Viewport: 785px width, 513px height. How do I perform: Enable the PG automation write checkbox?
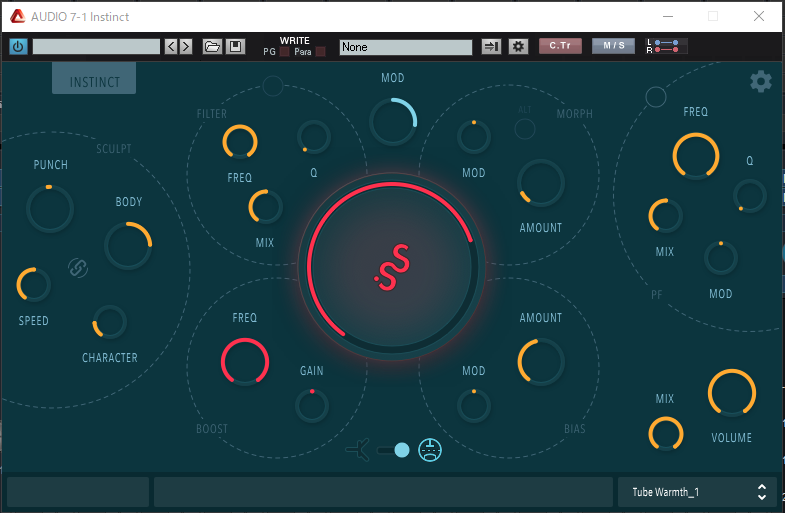click(284, 52)
